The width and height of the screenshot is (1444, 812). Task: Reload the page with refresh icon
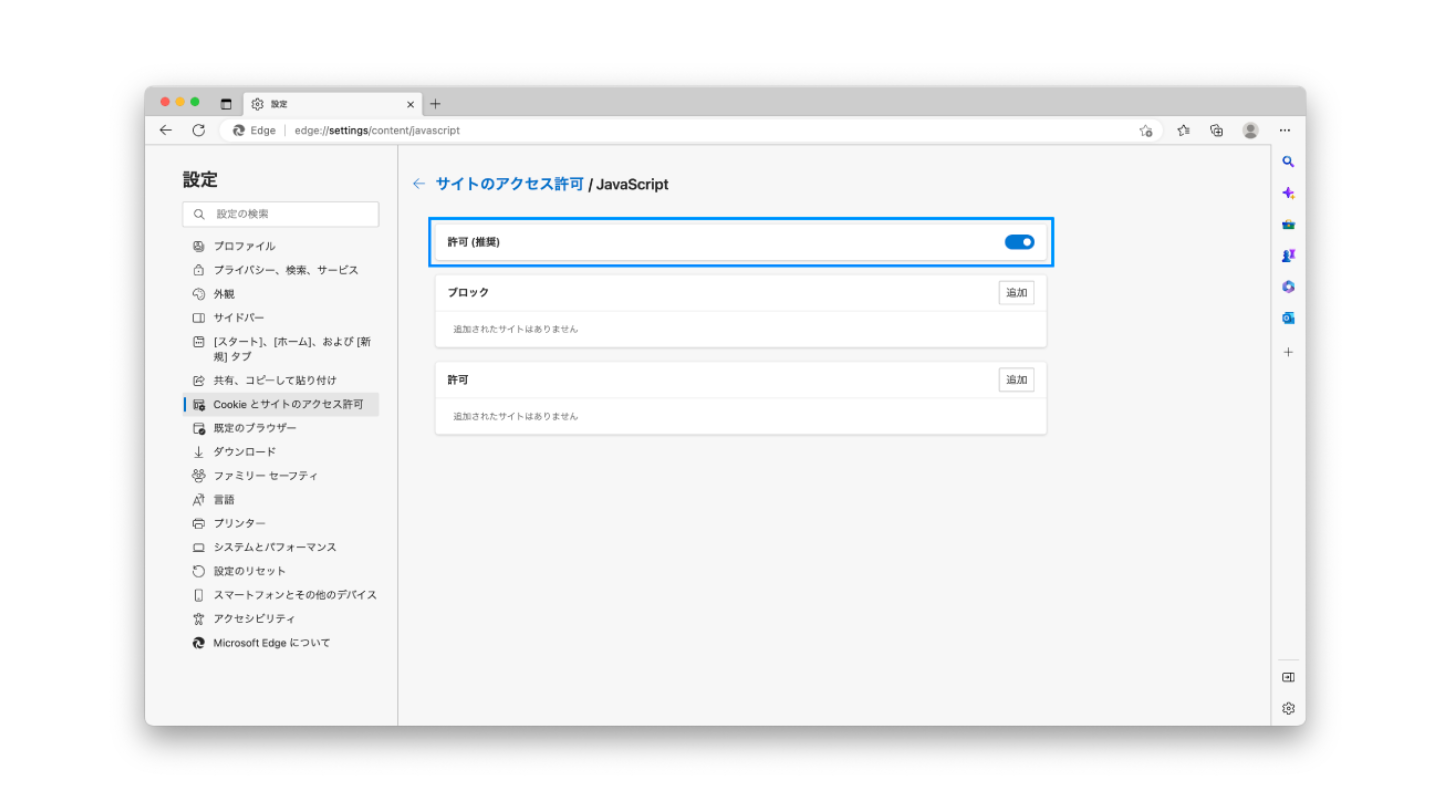[198, 130]
